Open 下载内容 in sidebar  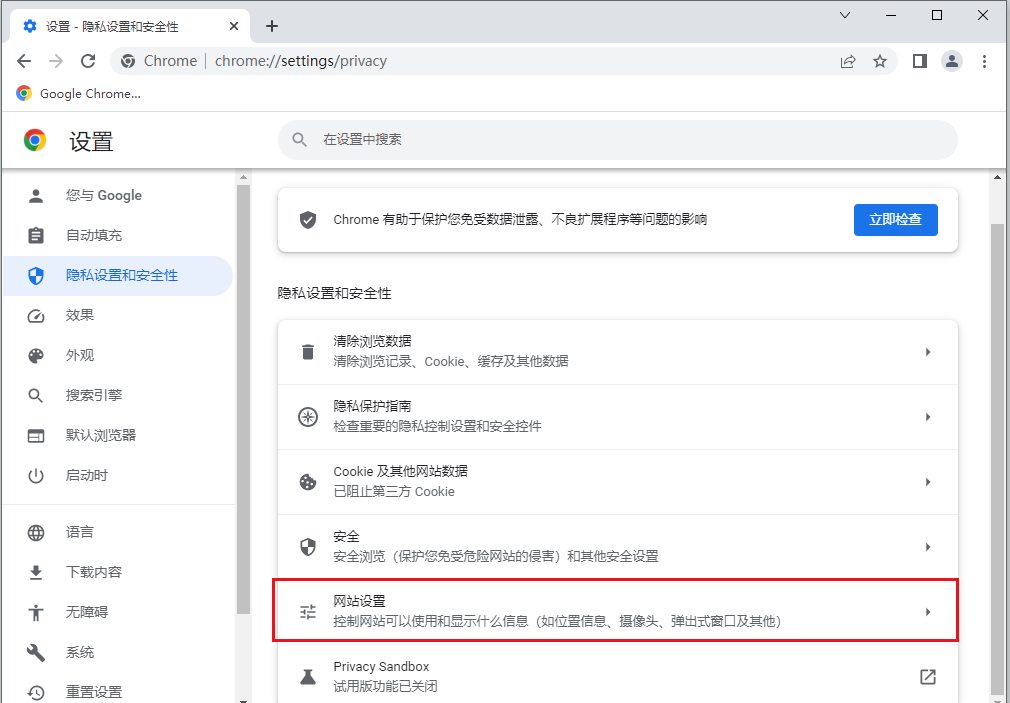pos(117,572)
